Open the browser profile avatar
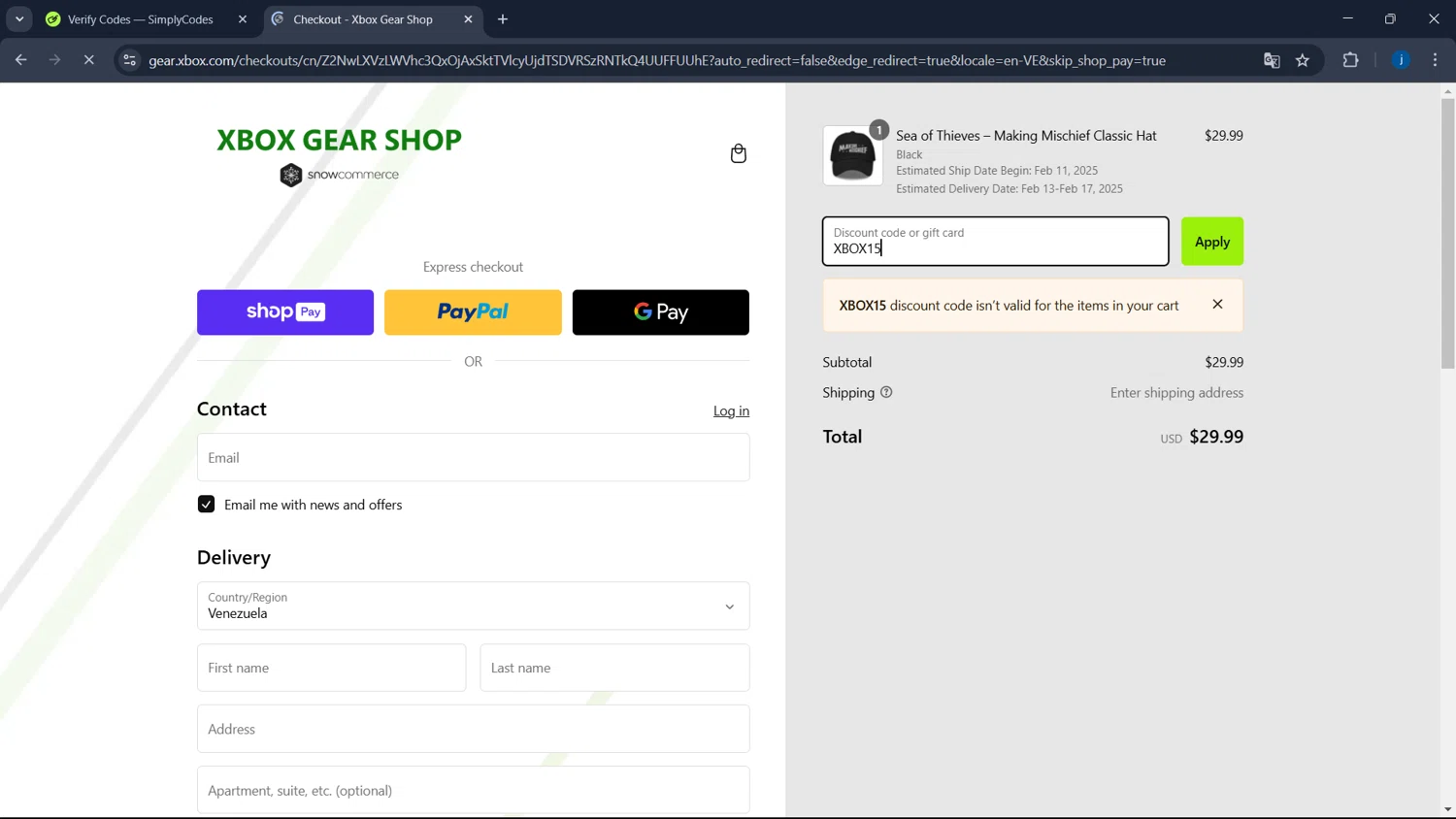The width and height of the screenshot is (1456, 819). (x=1401, y=60)
